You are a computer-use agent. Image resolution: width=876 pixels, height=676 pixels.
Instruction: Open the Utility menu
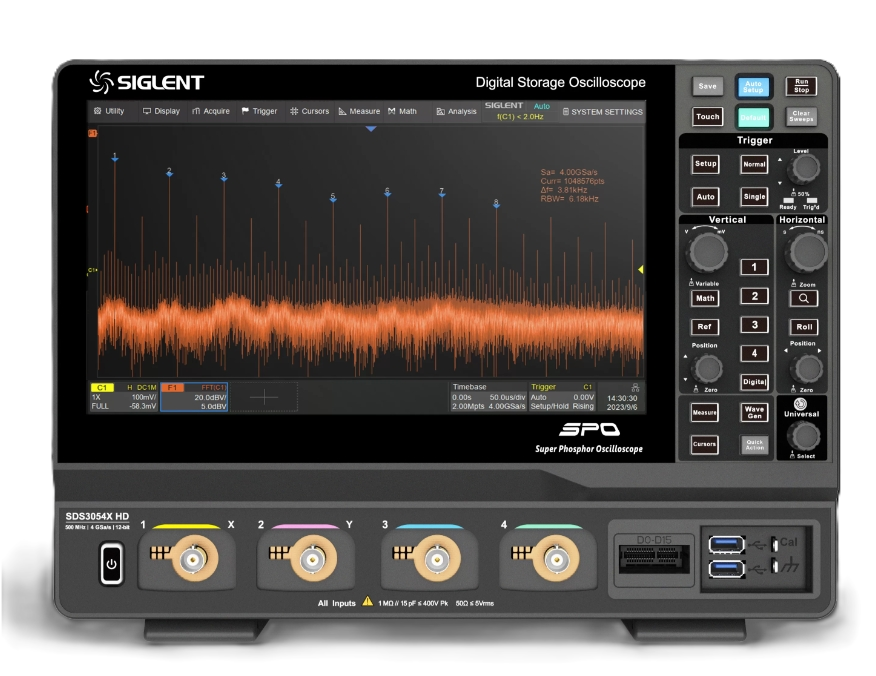point(109,111)
